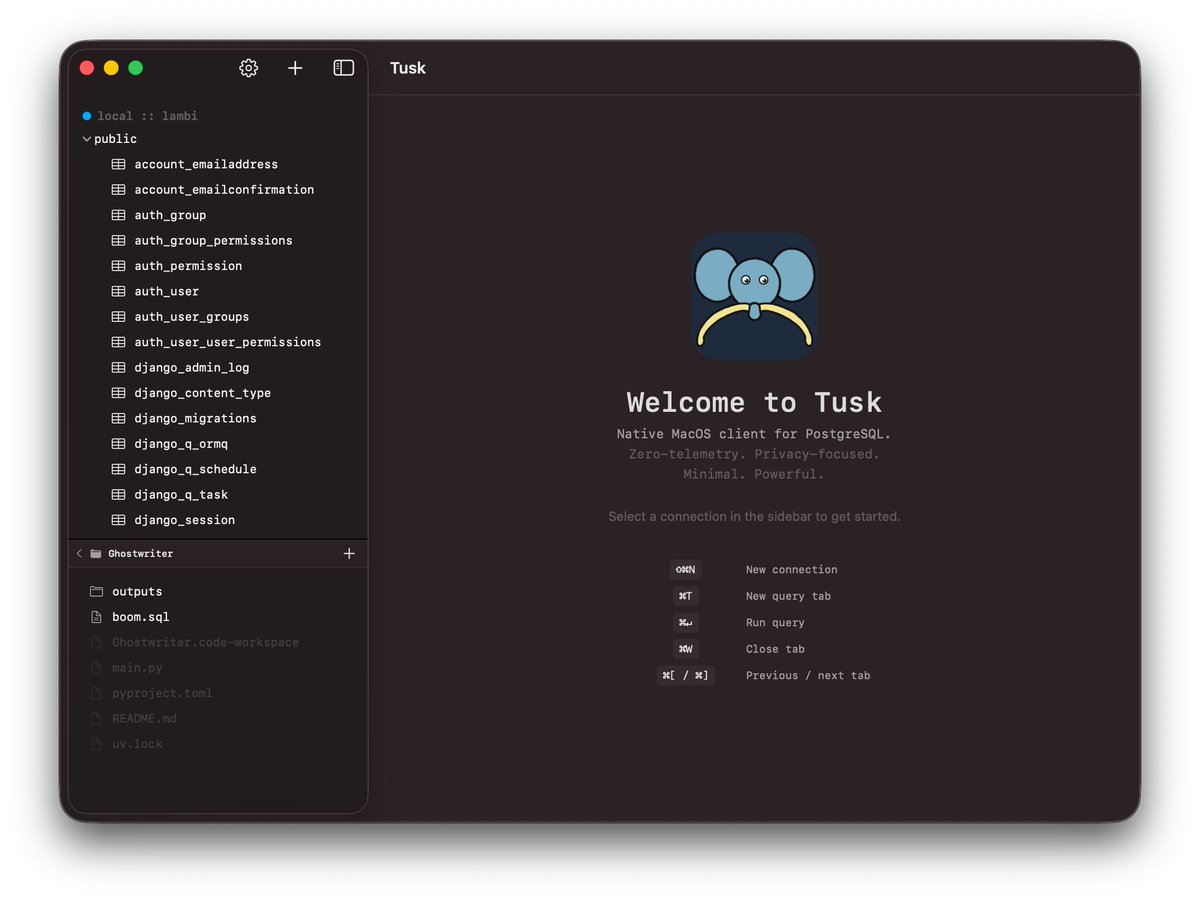Screen dimensions: 1200x901
Task: Open the auth_permission table name
Action: coord(188,266)
